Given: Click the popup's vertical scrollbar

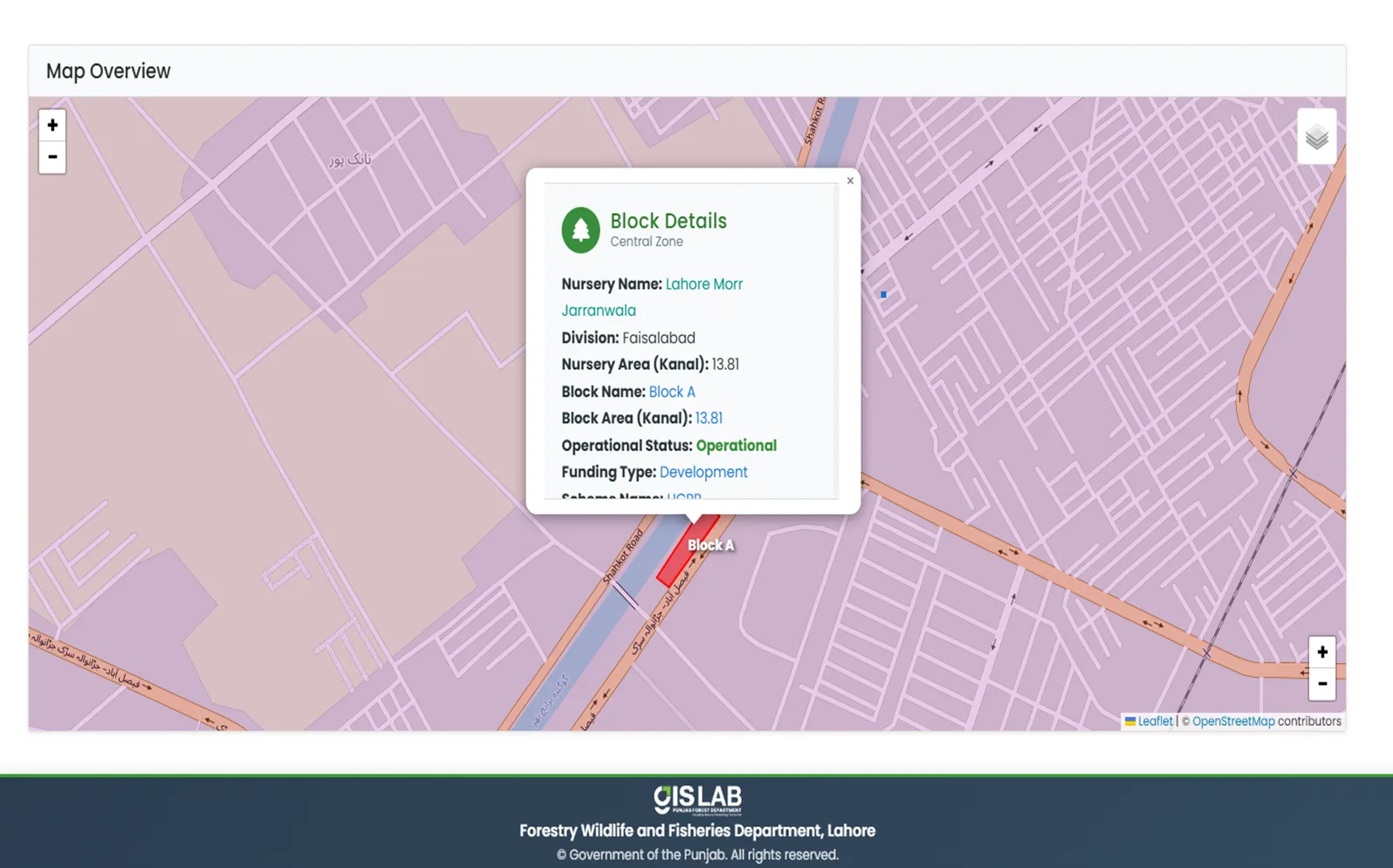Looking at the screenshot, I should point(836,340).
